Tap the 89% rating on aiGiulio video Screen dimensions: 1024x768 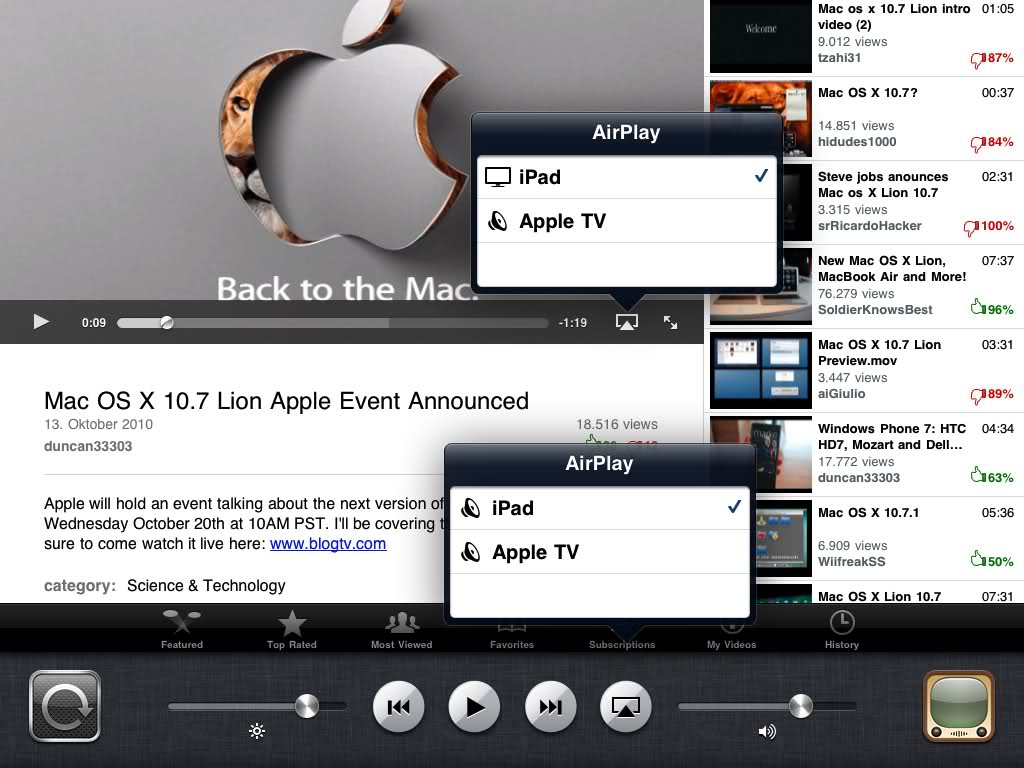[x=993, y=394]
